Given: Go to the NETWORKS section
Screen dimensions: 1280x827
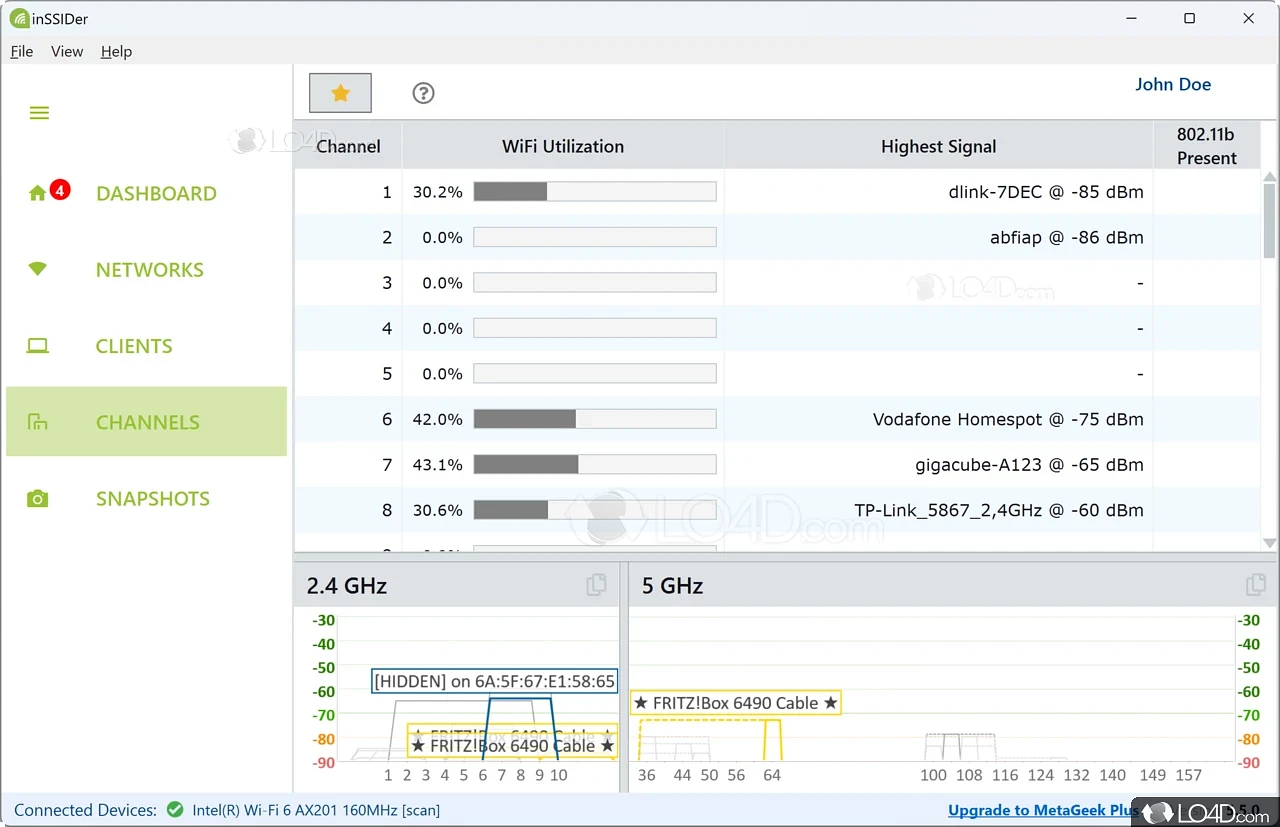Looking at the screenshot, I should tap(150, 270).
